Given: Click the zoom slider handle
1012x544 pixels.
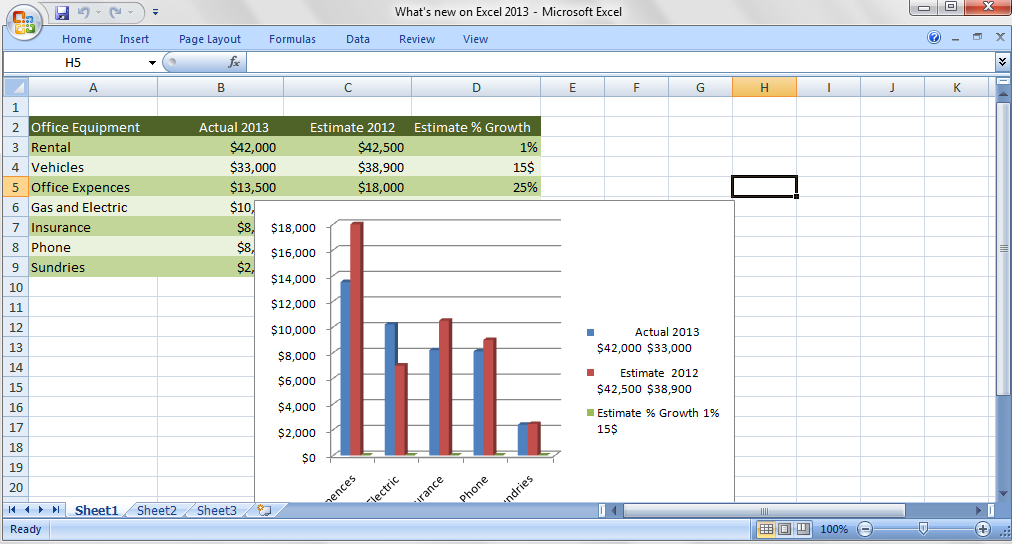Looking at the screenshot, I should (x=924, y=529).
